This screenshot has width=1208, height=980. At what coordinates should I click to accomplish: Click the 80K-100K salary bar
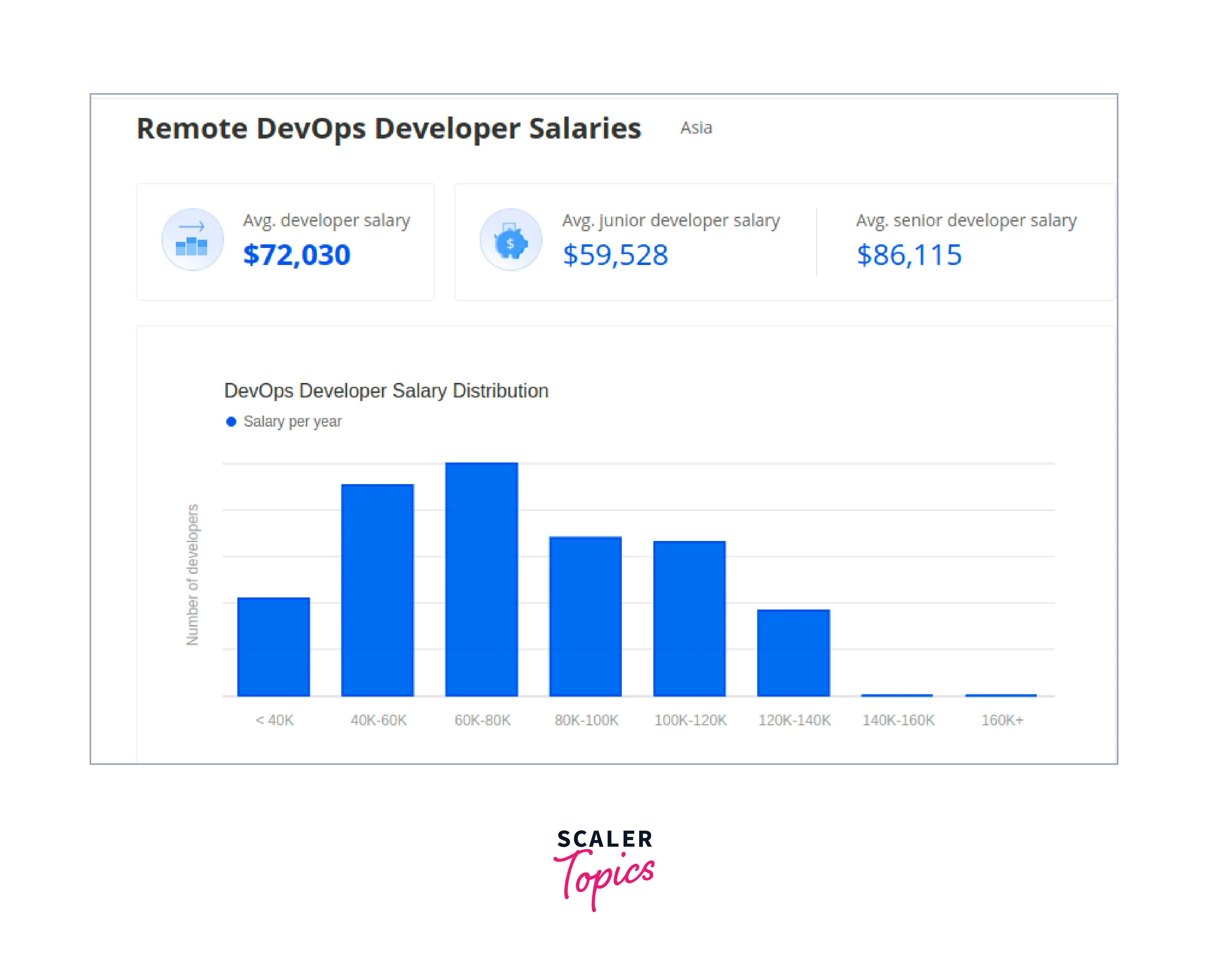(x=585, y=616)
